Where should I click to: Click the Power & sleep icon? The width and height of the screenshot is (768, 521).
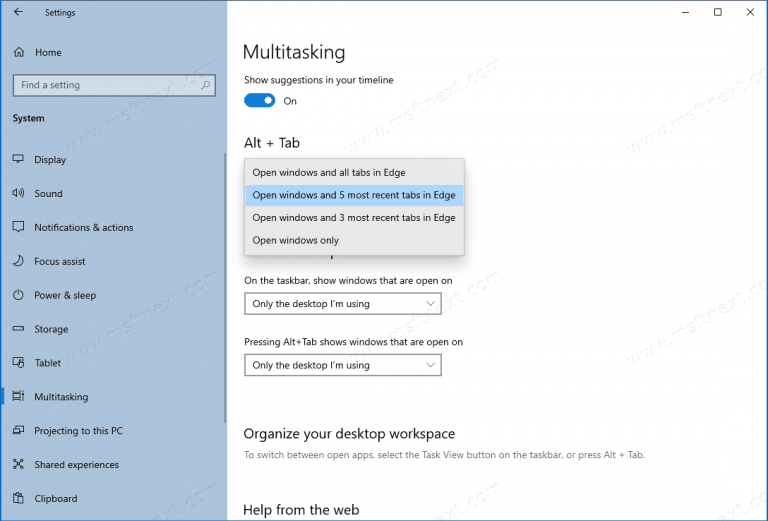click(x=18, y=295)
